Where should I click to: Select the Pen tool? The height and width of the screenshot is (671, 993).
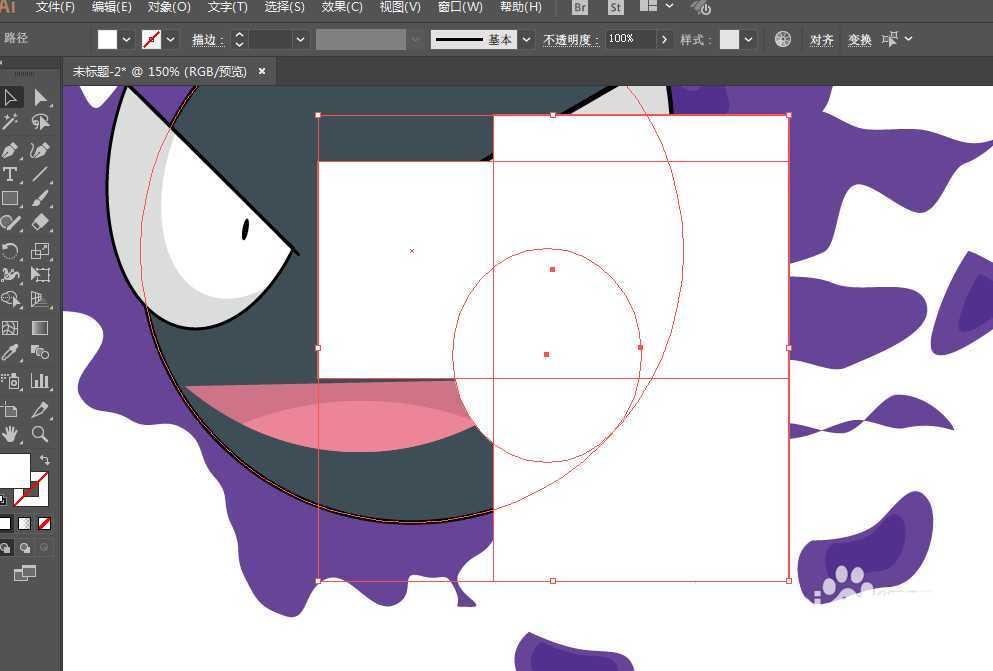click(x=10, y=150)
